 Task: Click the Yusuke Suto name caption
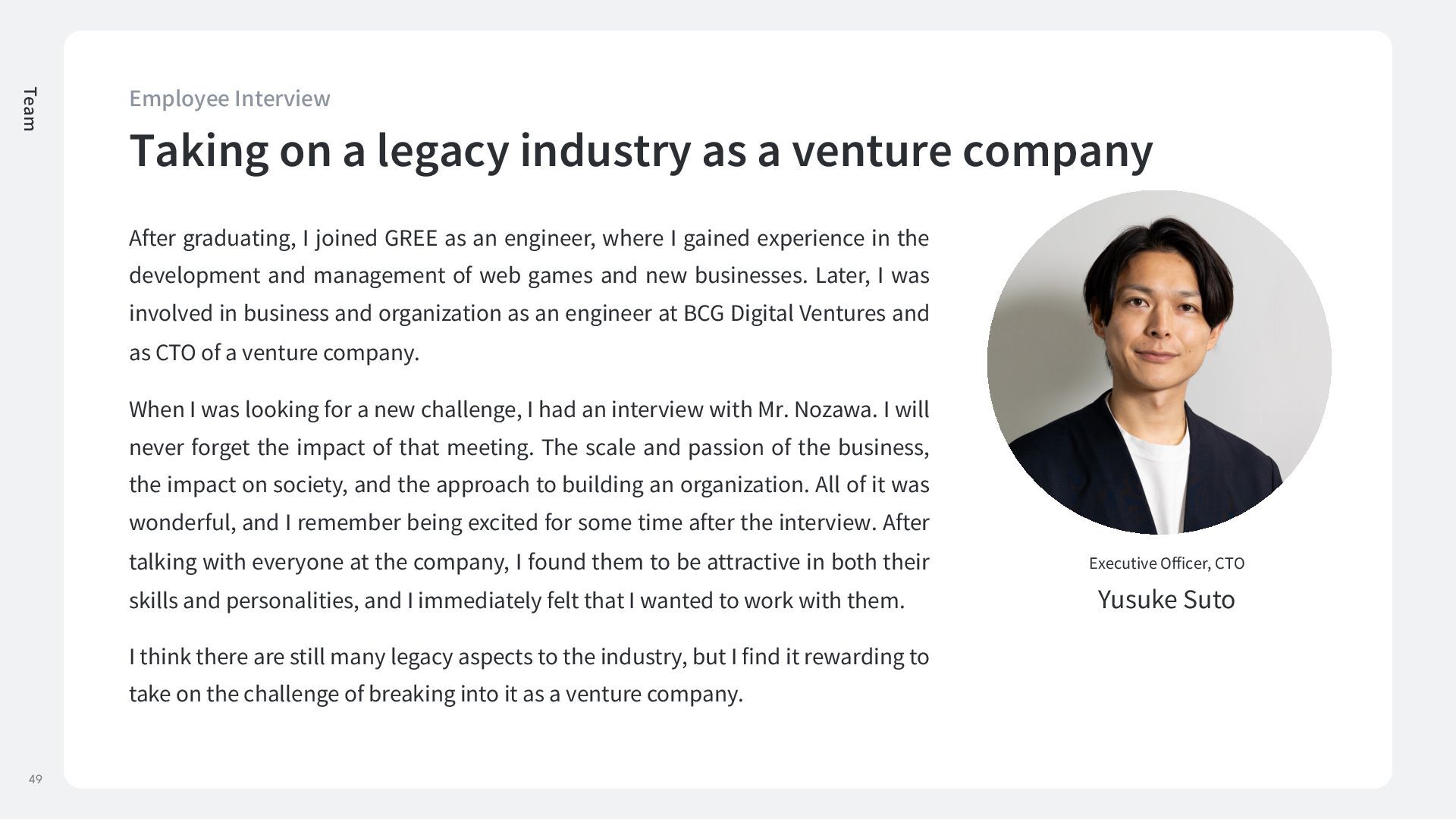1166,600
